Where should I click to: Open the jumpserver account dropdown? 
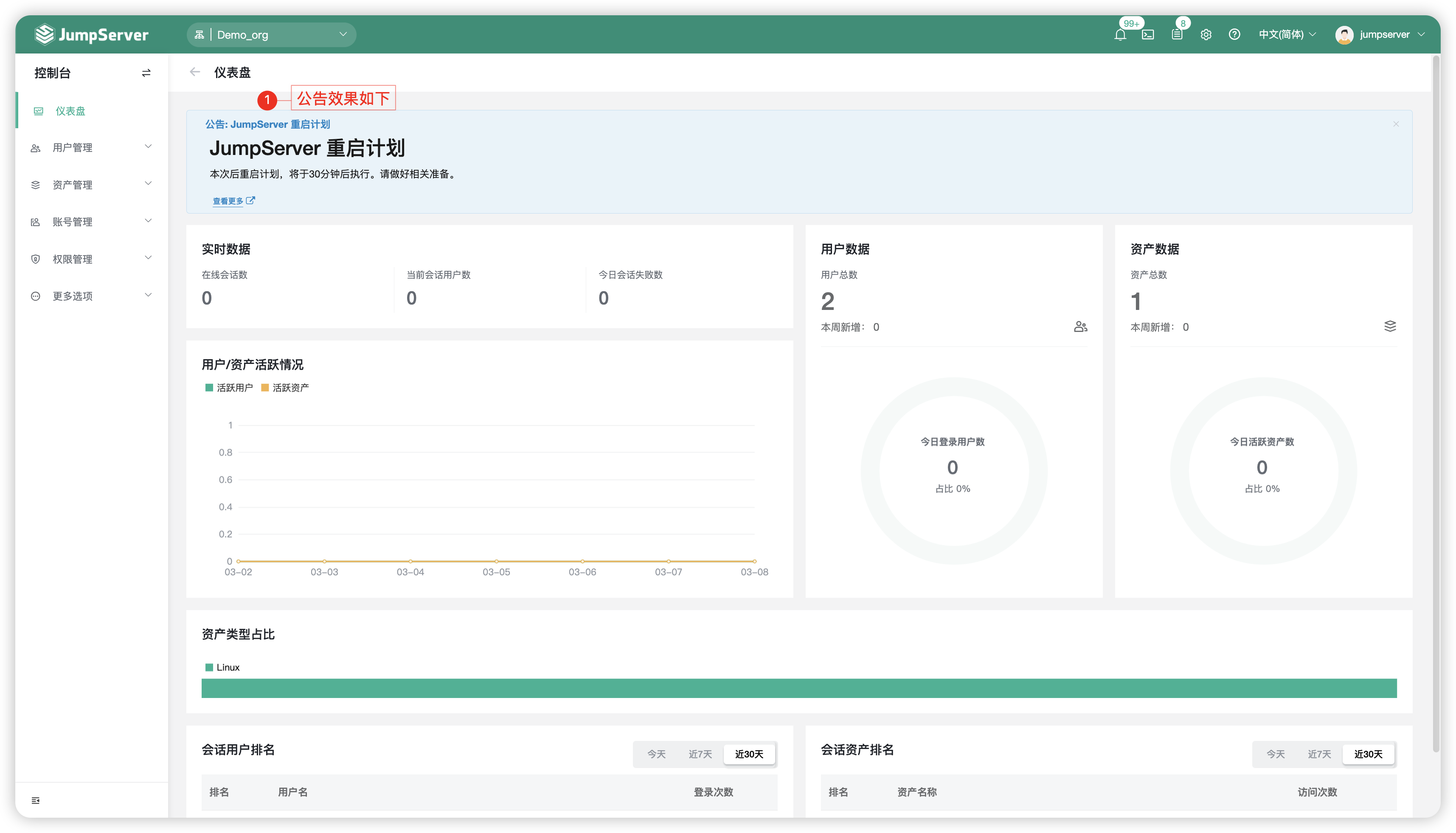[x=1380, y=34]
